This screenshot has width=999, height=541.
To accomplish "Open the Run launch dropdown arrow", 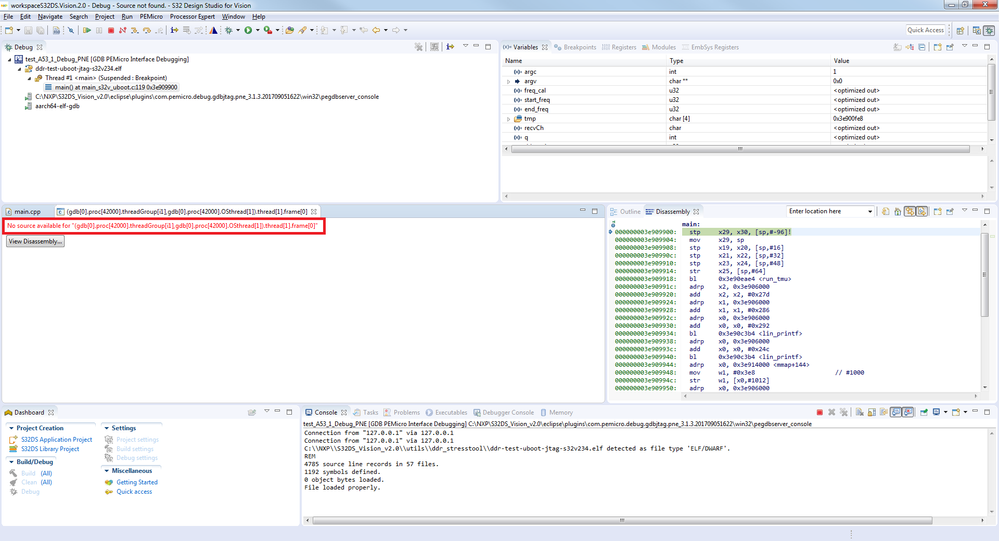I will [x=257, y=30].
